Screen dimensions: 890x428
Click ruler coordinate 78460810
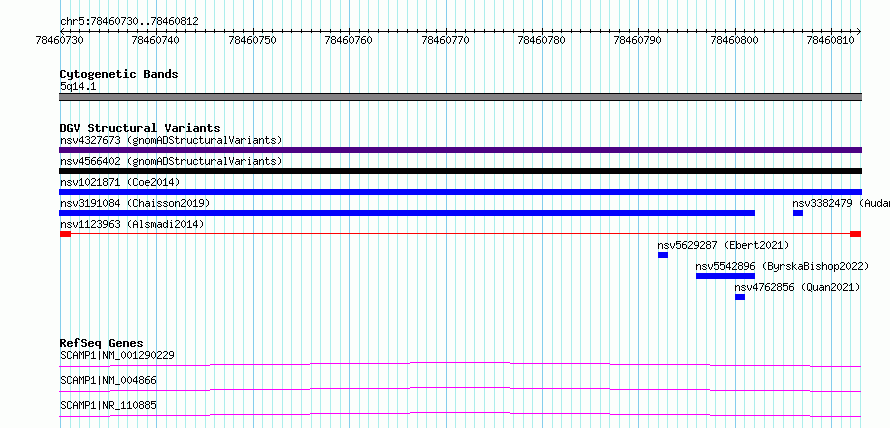pos(832,40)
